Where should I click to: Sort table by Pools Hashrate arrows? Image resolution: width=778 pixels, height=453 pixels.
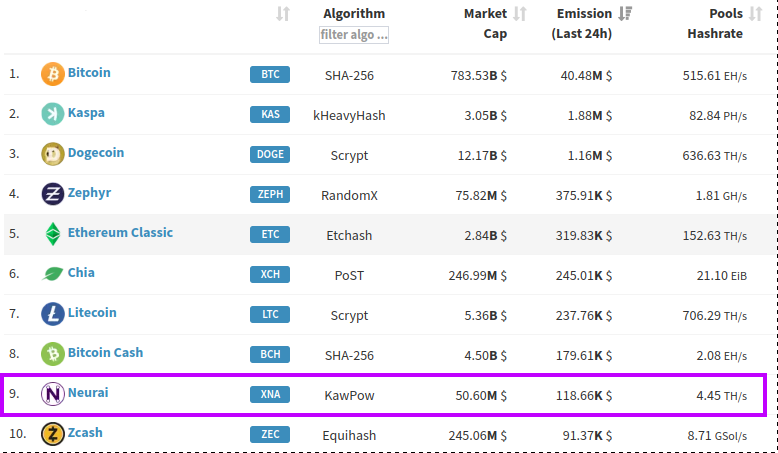[x=755, y=13]
